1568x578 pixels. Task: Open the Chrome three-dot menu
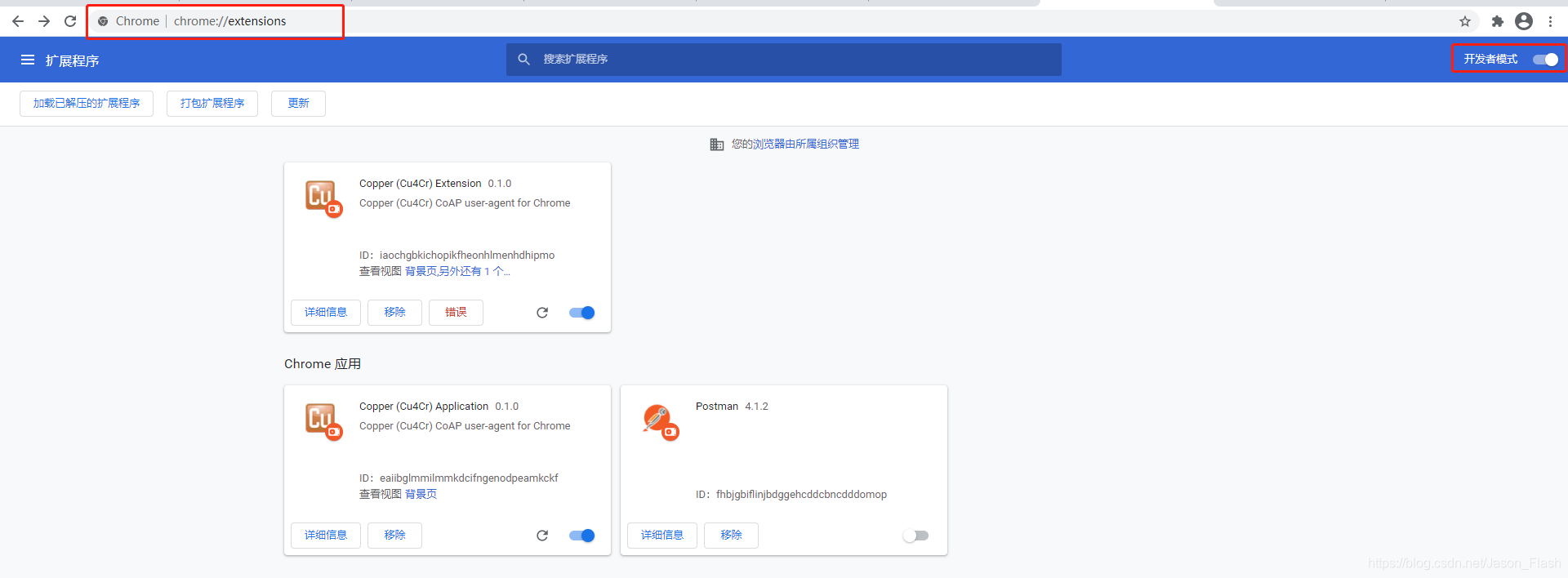(1550, 21)
